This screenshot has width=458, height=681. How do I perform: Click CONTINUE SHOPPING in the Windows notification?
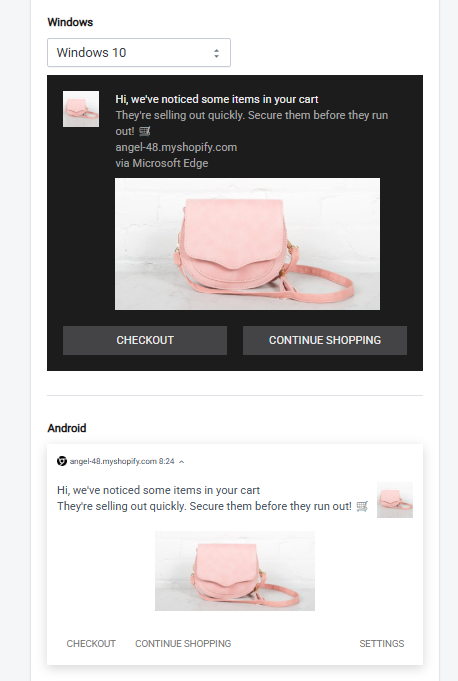(x=325, y=340)
